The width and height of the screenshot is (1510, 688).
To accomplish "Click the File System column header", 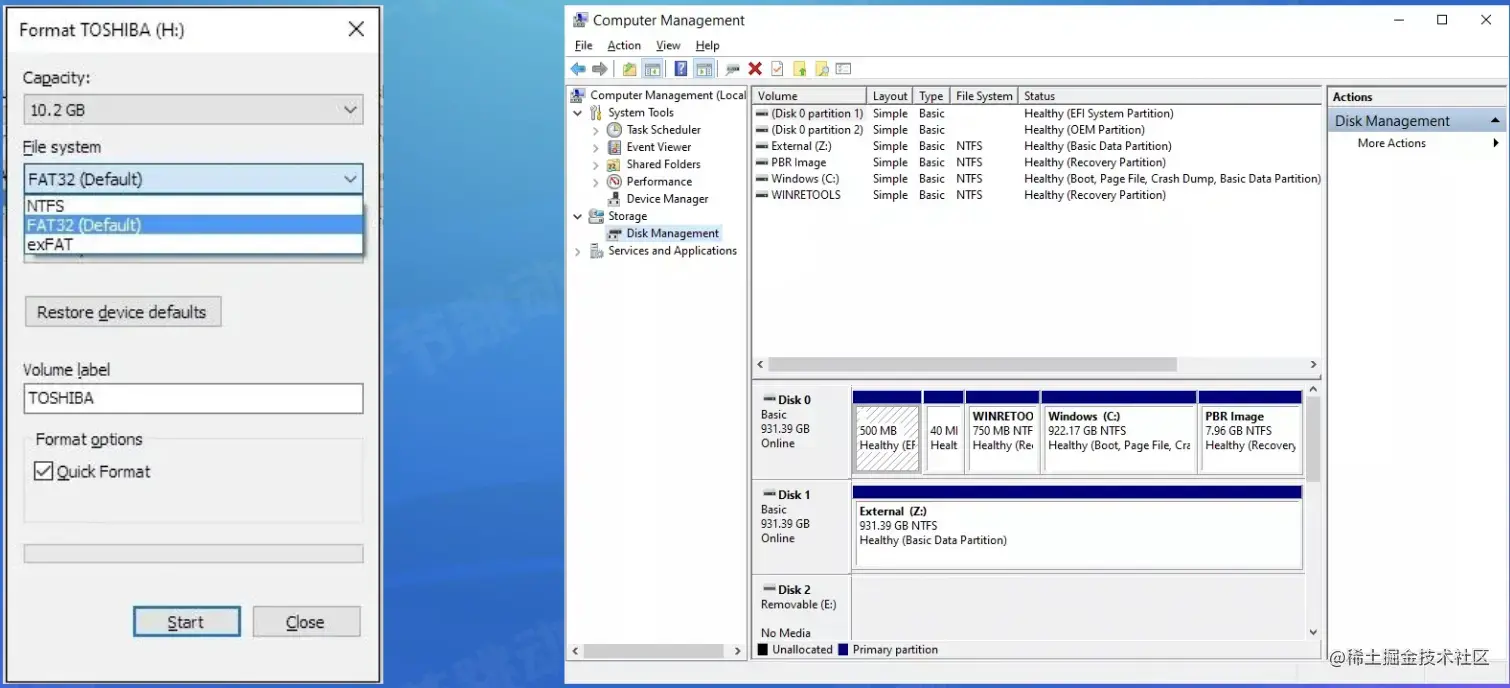I will (x=984, y=96).
